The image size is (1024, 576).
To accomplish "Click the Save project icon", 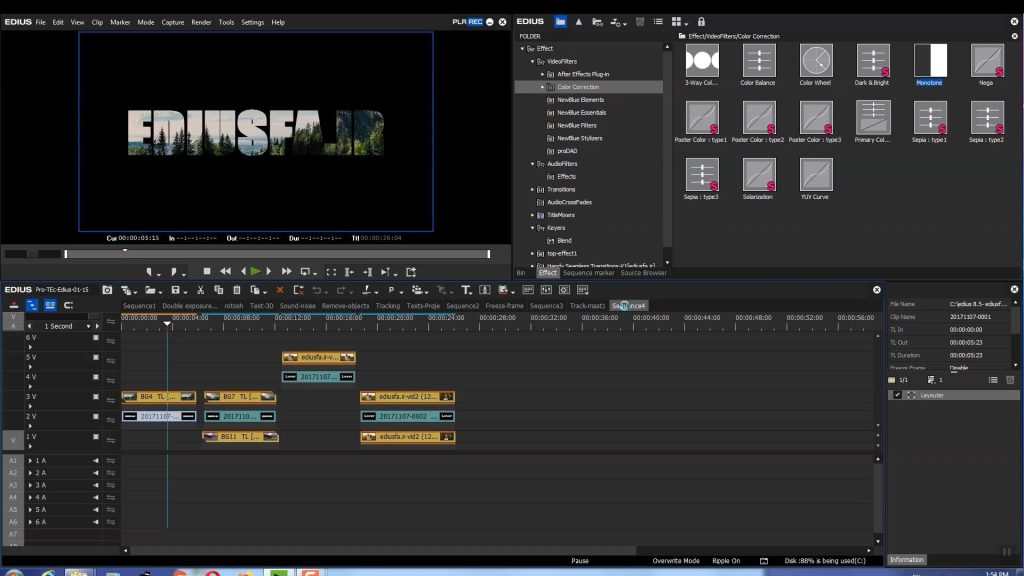I will (175, 290).
